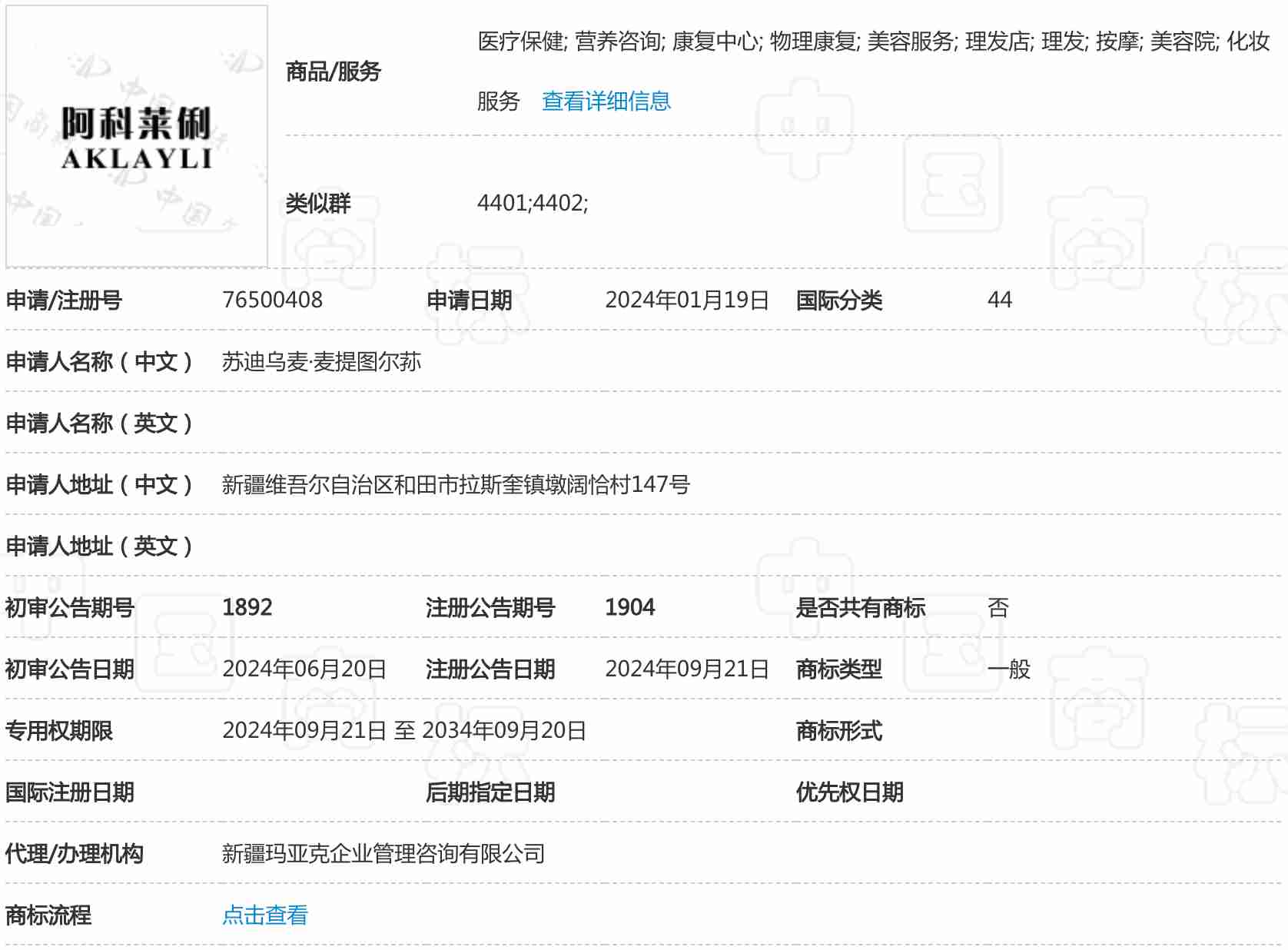1288x950 pixels.
Task: Click the 商标流程 field label
Action: (x=48, y=915)
